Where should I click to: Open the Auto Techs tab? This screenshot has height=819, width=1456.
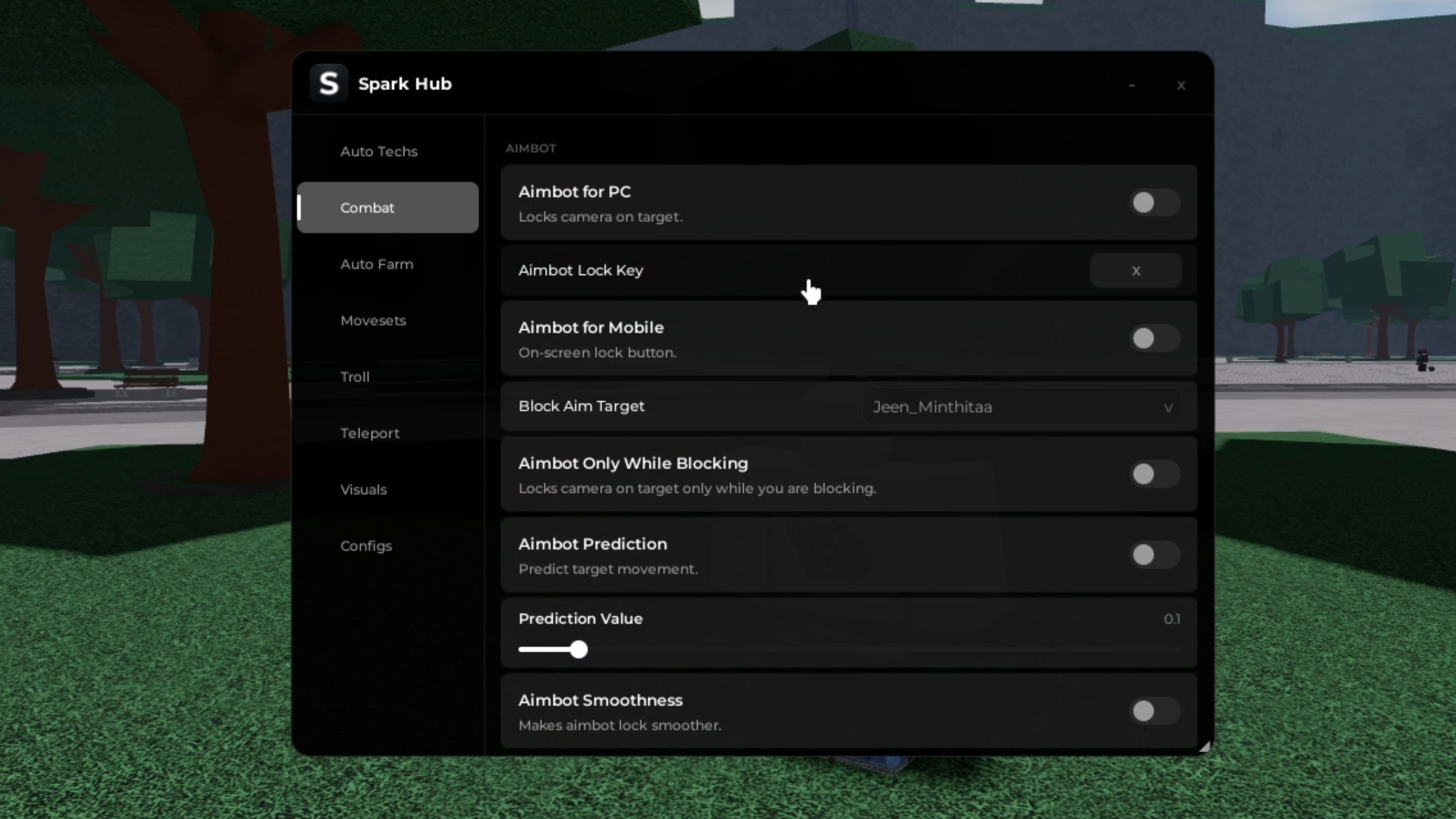(388, 151)
